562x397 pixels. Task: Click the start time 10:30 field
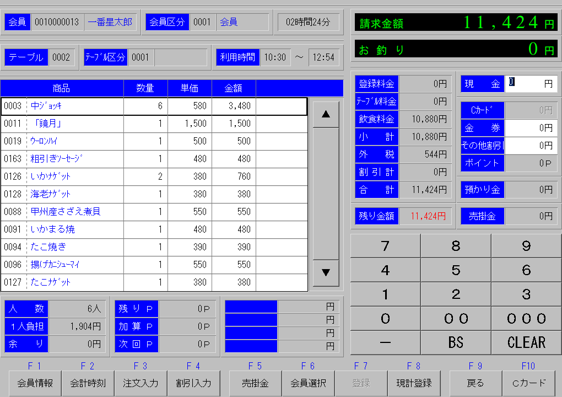(275, 57)
